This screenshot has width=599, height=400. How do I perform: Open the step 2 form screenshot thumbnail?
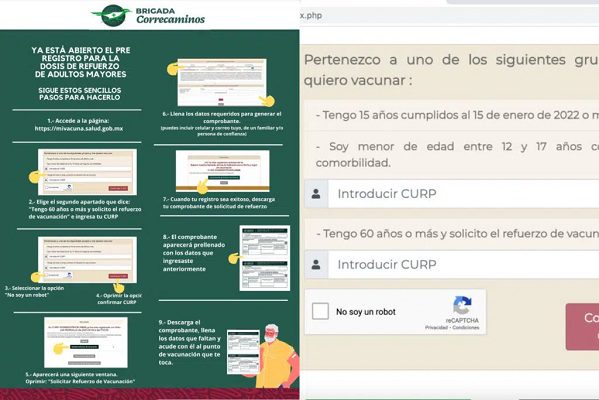87,172
